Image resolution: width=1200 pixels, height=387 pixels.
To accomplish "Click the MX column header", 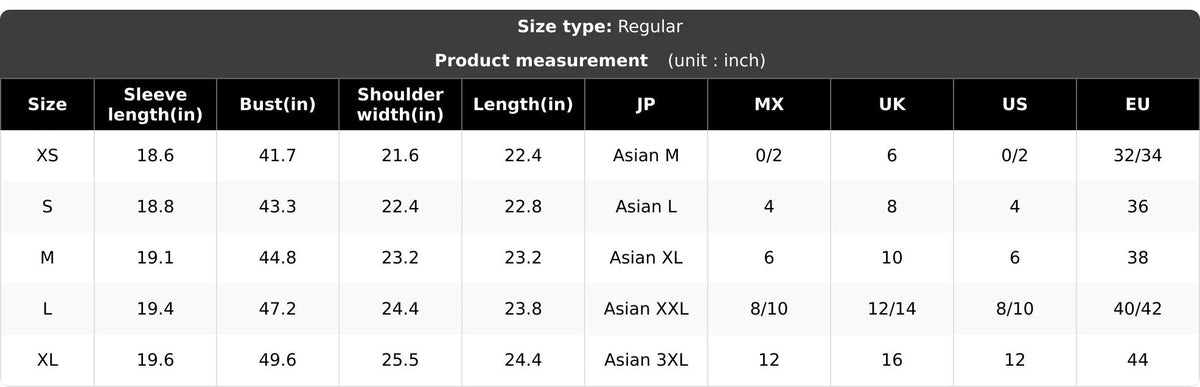I will coord(769,105).
